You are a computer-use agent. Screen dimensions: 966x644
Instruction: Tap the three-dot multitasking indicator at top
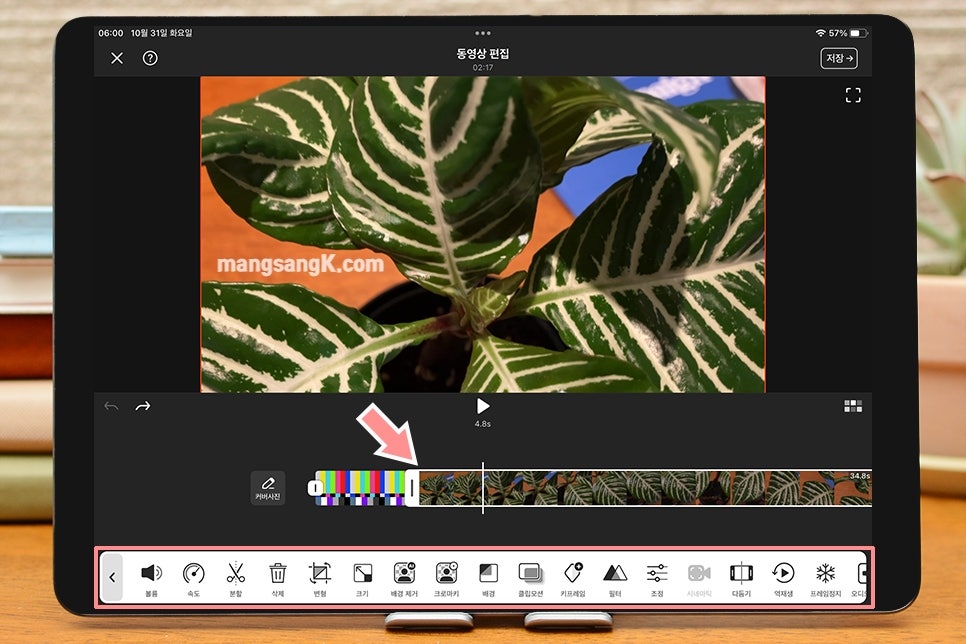[x=483, y=33]
